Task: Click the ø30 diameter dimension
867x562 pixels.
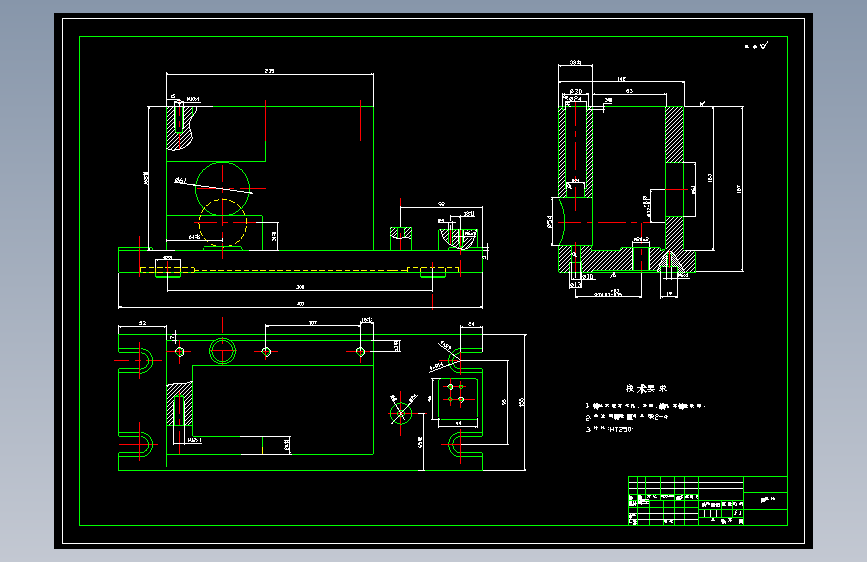Action: 576,91
